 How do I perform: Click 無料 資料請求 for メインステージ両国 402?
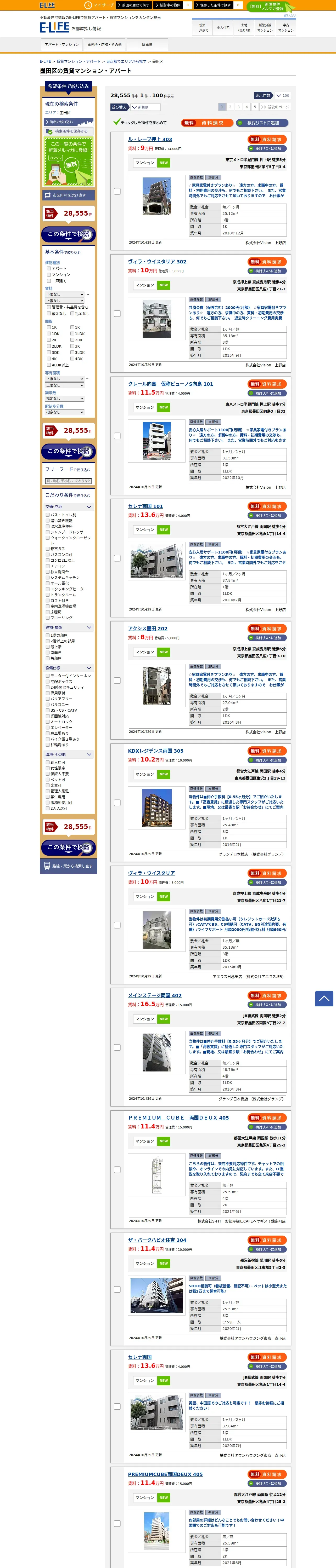(x=267, y=996)
